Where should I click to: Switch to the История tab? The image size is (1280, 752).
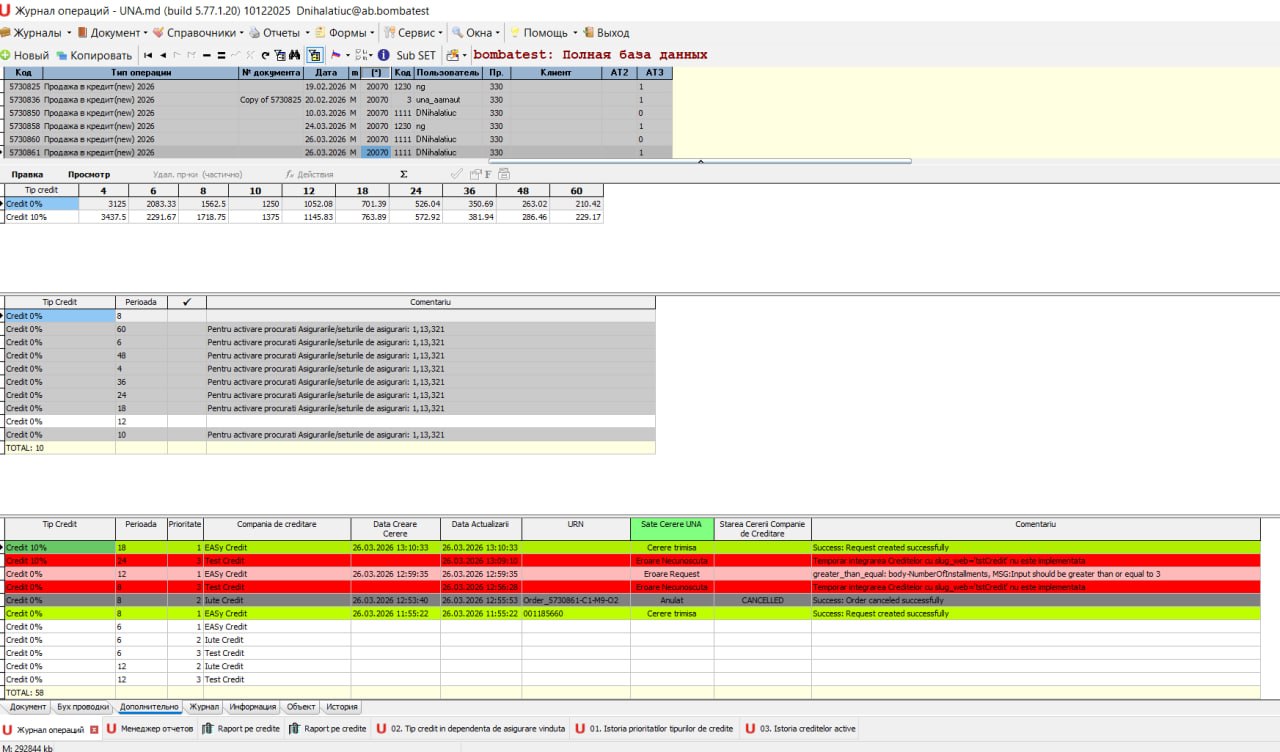click(x=342, y=706)
